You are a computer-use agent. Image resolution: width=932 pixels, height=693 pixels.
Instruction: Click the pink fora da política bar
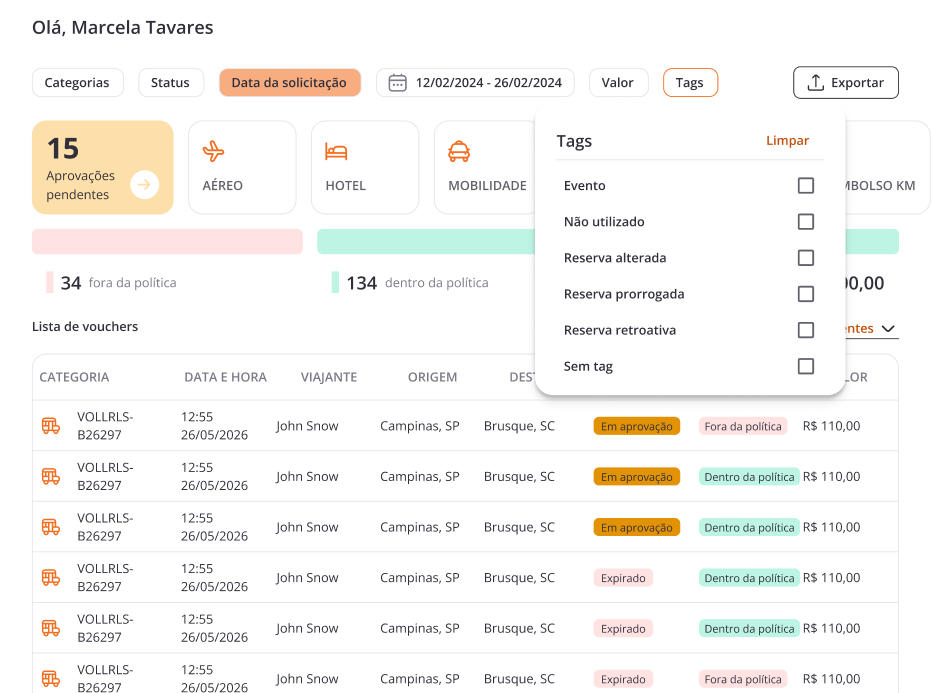tap(168, 242)
